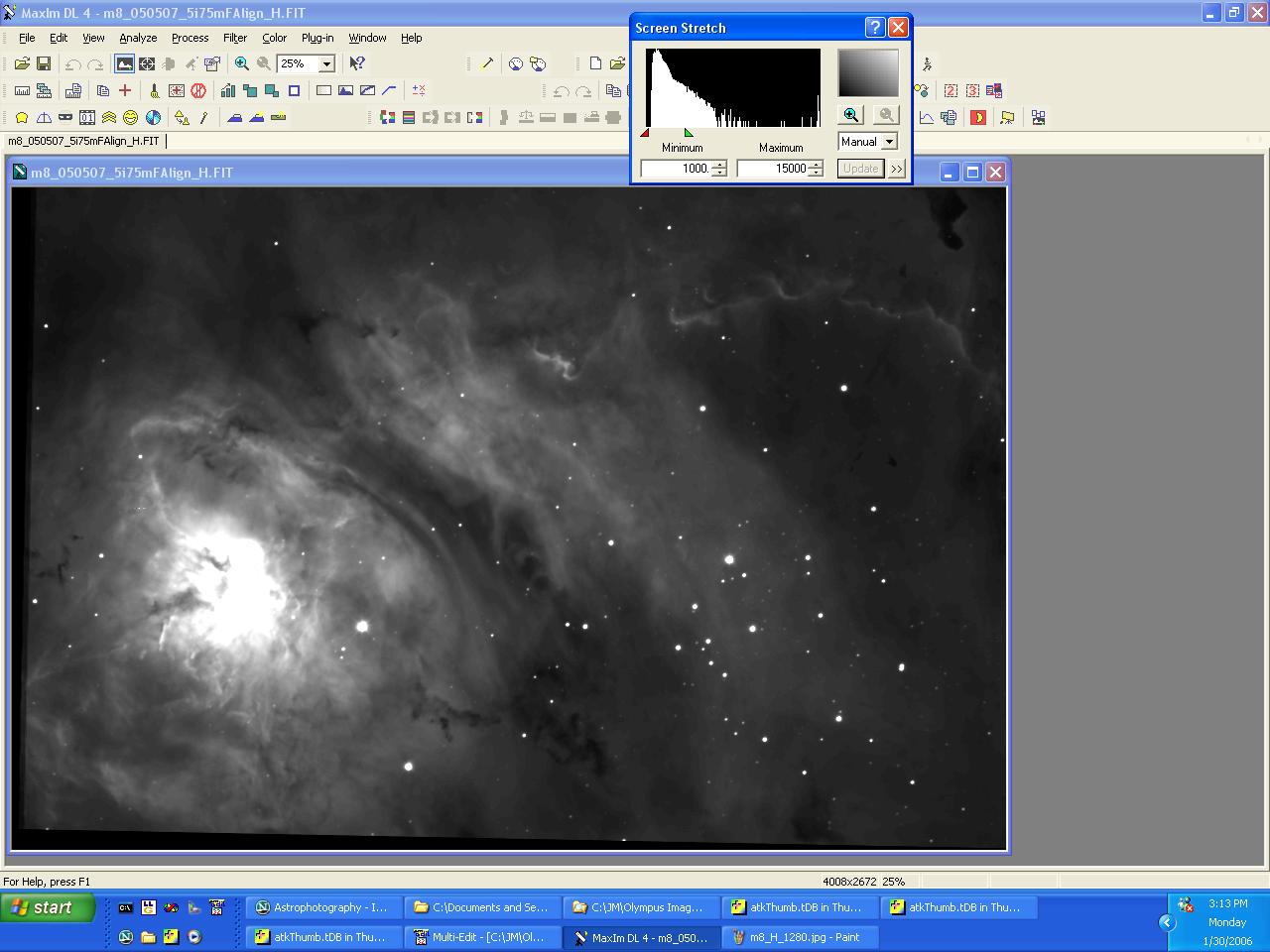Increase Maximum value using the up stepper
Viewport: 1270px width, 952px height.
(816, 165)
